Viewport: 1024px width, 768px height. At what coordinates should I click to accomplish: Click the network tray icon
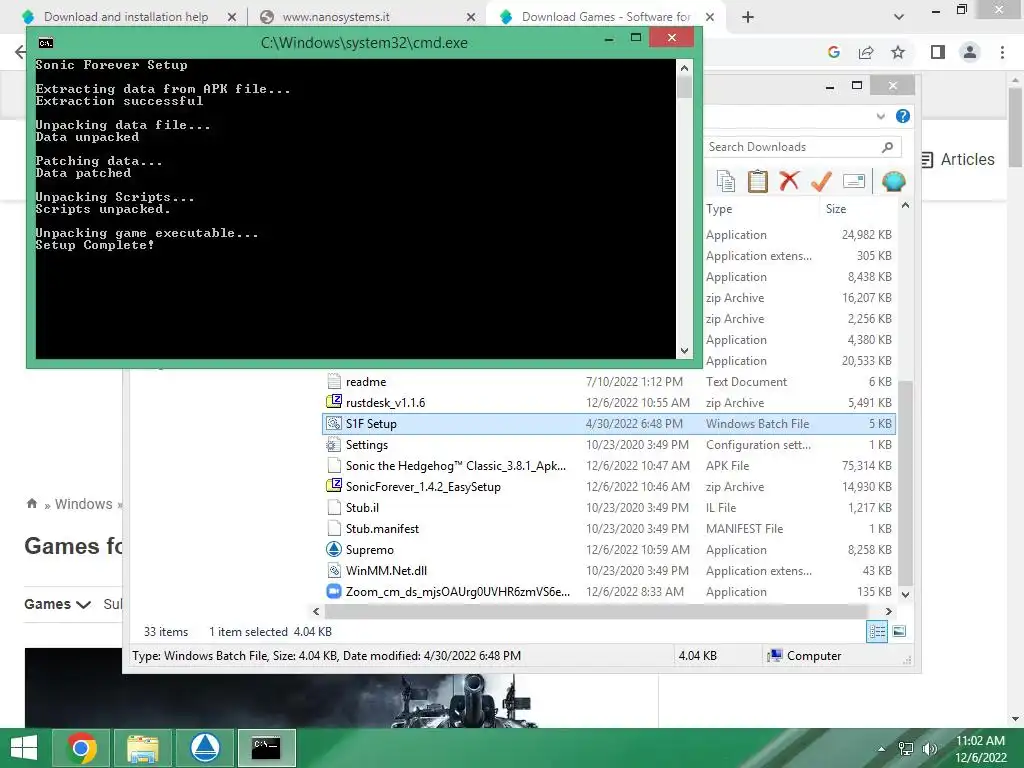tap(906, 749)
